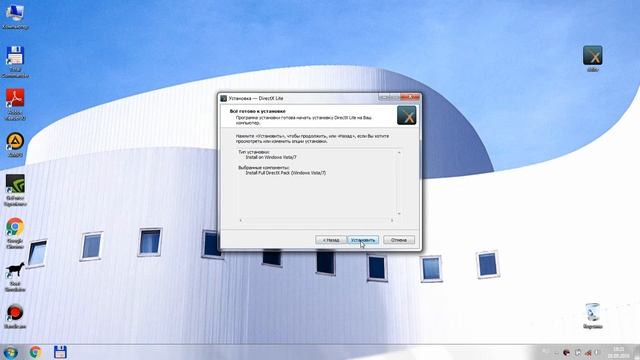Screen dimensions: 640x360
Task: Open the taskbar clock and date
Action: (x=618, y=353)
